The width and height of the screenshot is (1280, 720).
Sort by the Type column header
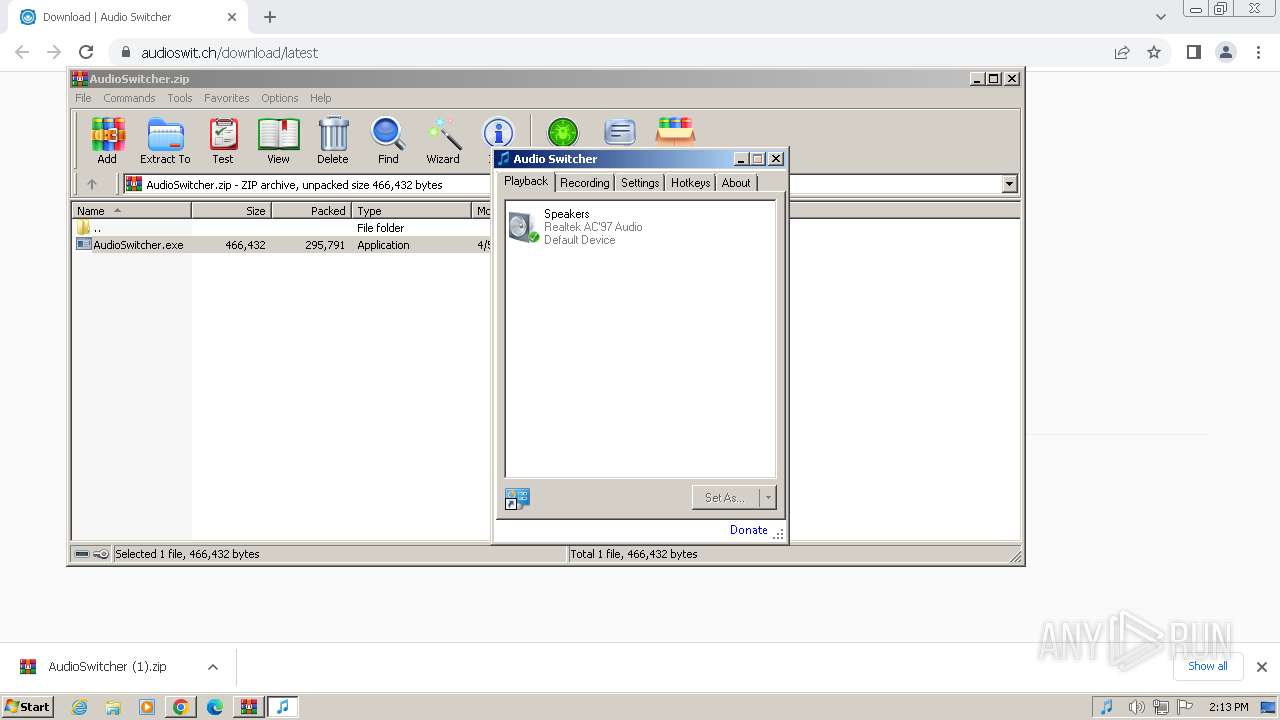coord(411,210)
